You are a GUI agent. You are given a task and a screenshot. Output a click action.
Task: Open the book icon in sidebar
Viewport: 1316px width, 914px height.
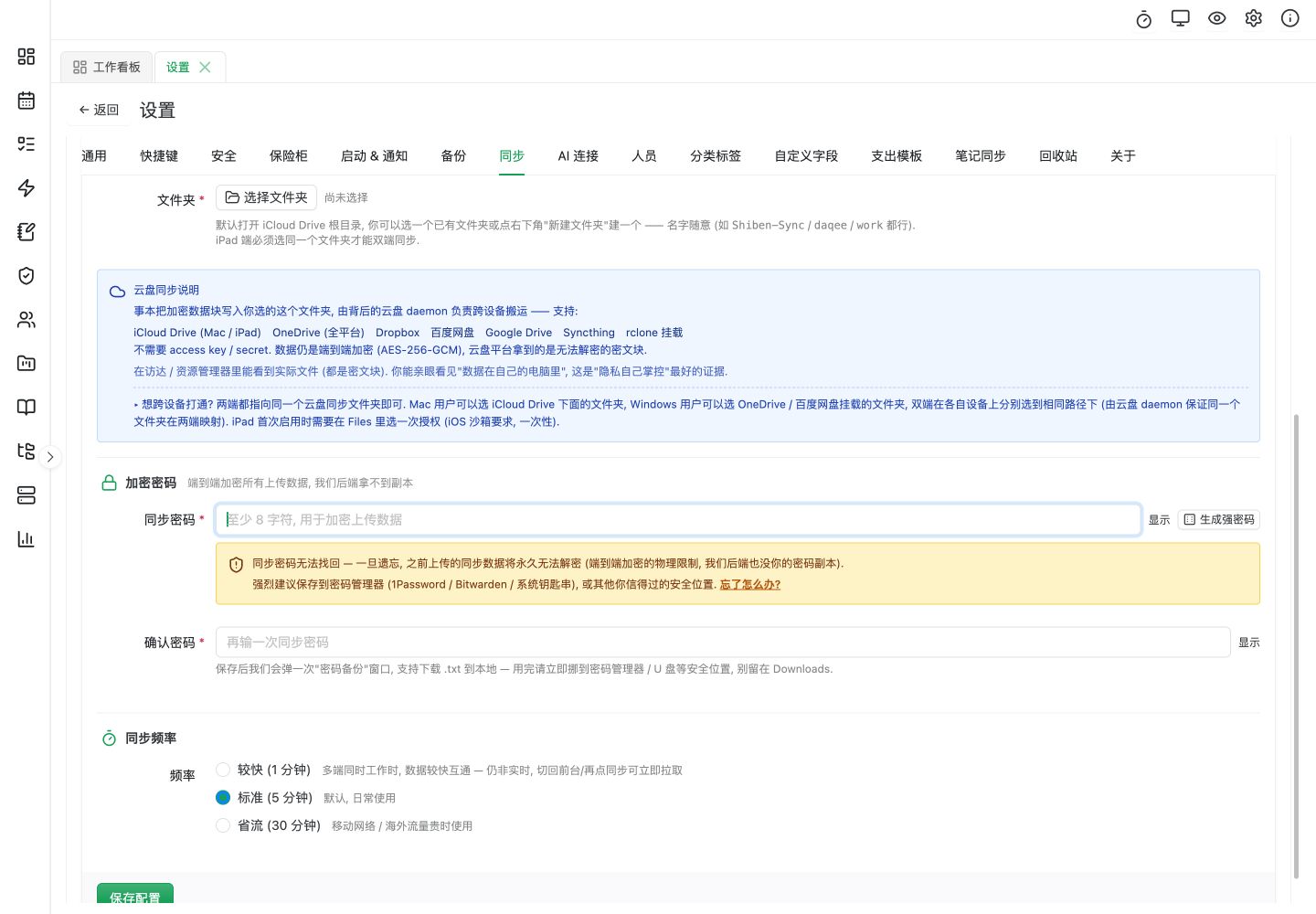(27, 408)
